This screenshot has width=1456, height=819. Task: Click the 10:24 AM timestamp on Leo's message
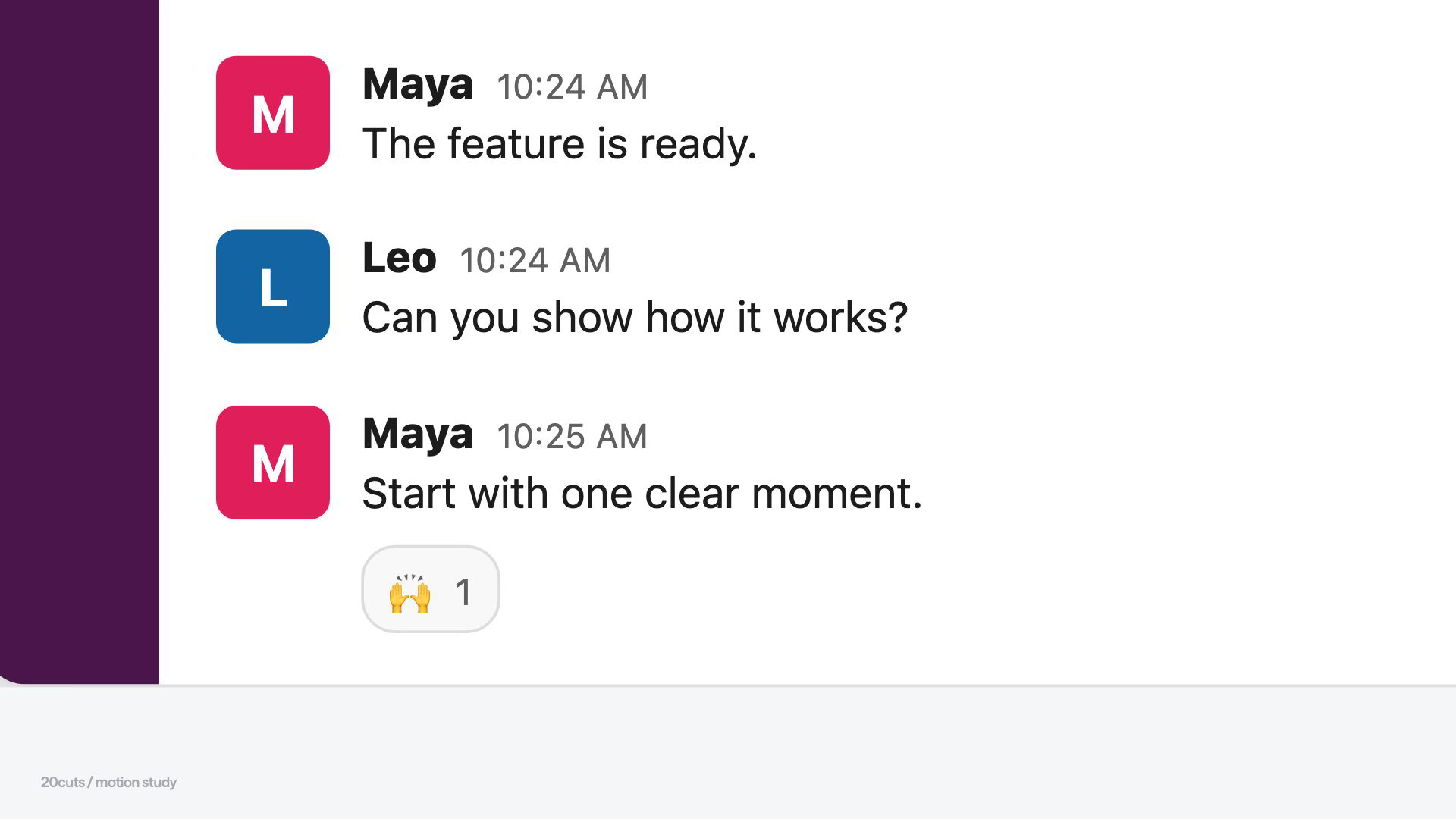[x=535, y=260]
